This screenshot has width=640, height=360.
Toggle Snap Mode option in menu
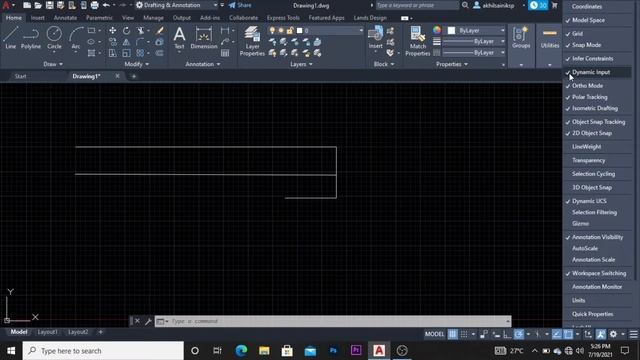click(x=597, y=45)
